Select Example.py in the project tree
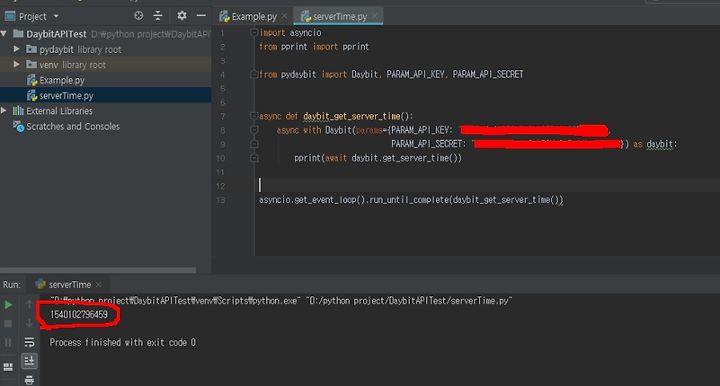 click(x=62, y=80)
